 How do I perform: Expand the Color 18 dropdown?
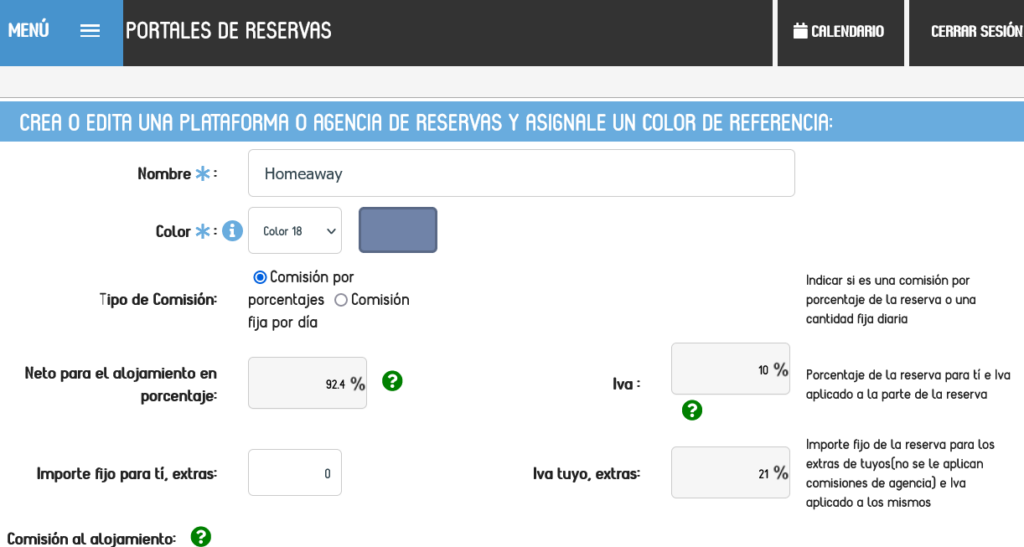(x=295, y=231)
